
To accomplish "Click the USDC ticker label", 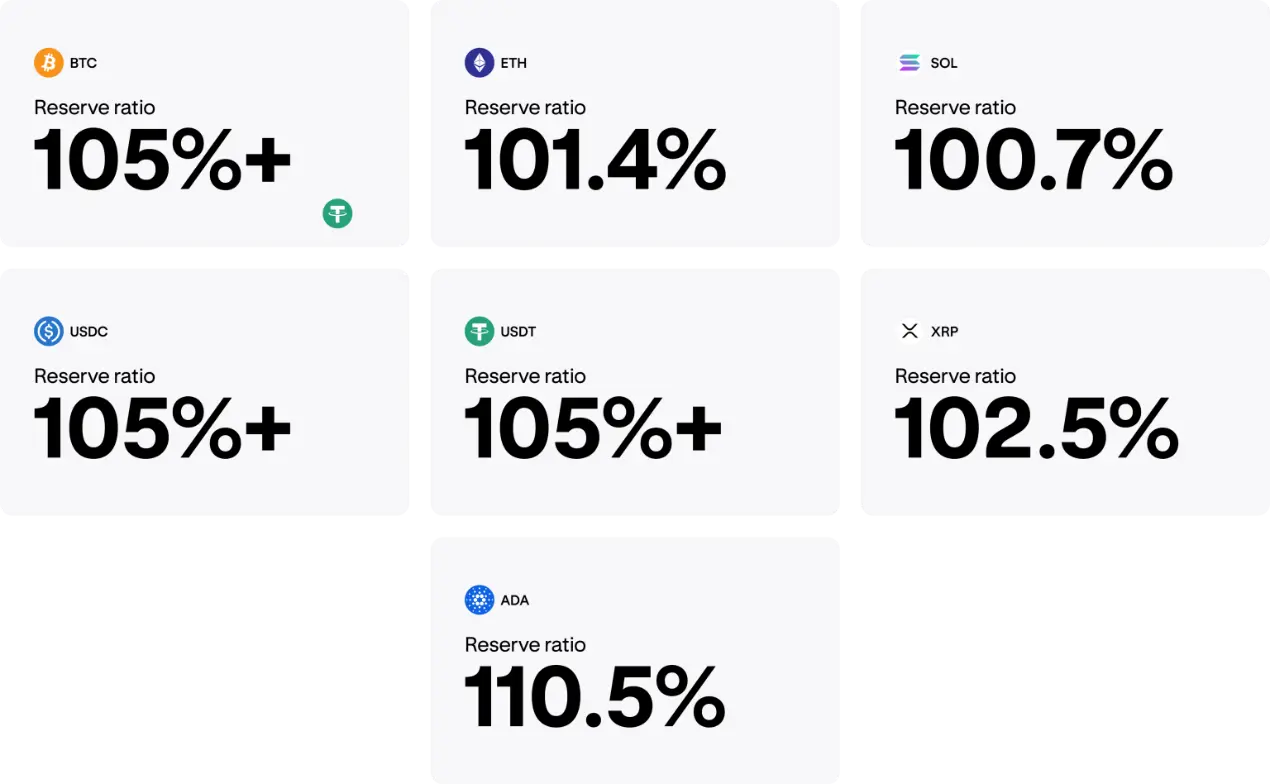I will [x=89, y=331].
